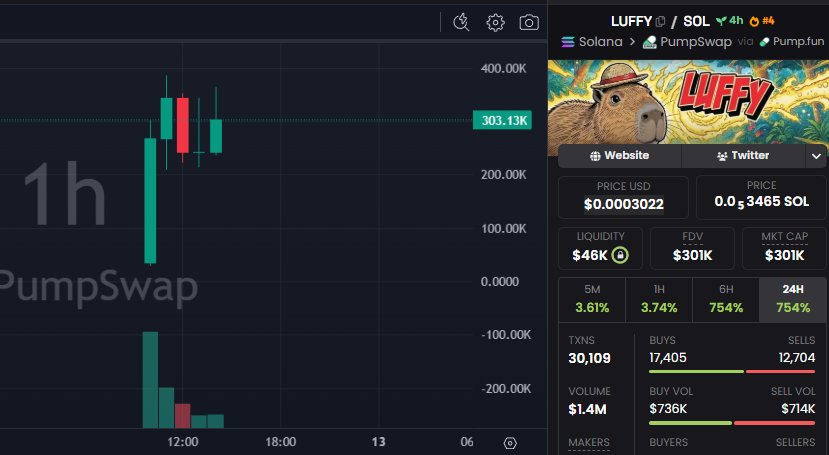829x455 pixels.
Task: Open chart settings gear icon
Action: (495, 23)
